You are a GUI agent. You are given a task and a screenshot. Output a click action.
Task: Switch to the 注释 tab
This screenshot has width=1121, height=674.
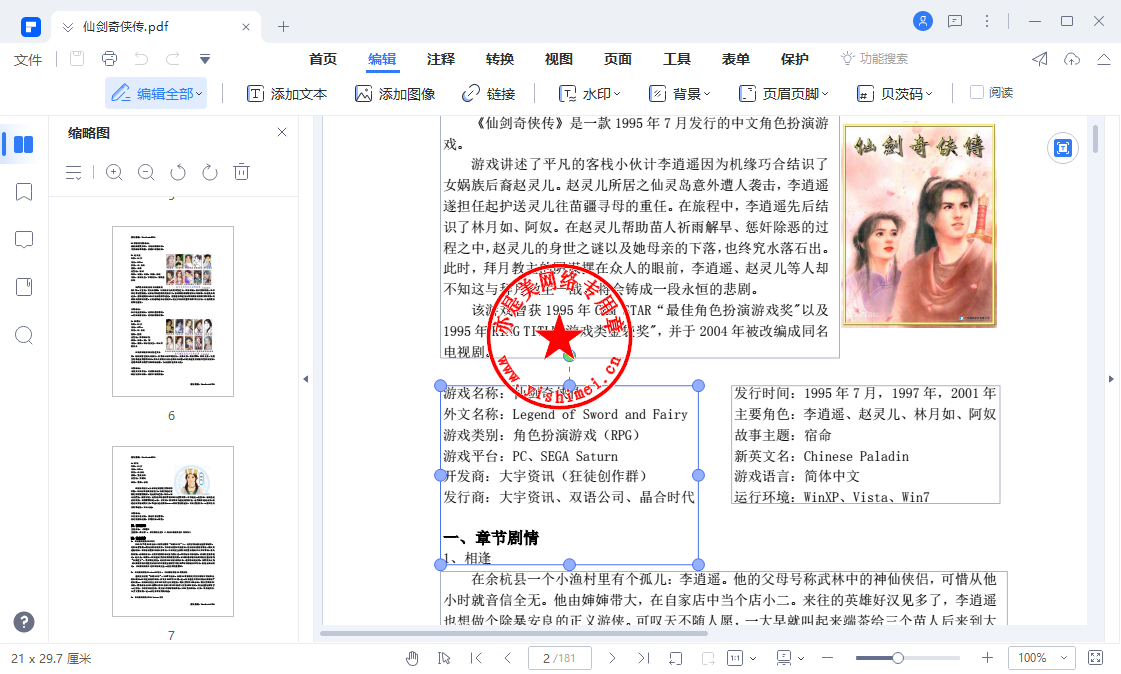441,59
